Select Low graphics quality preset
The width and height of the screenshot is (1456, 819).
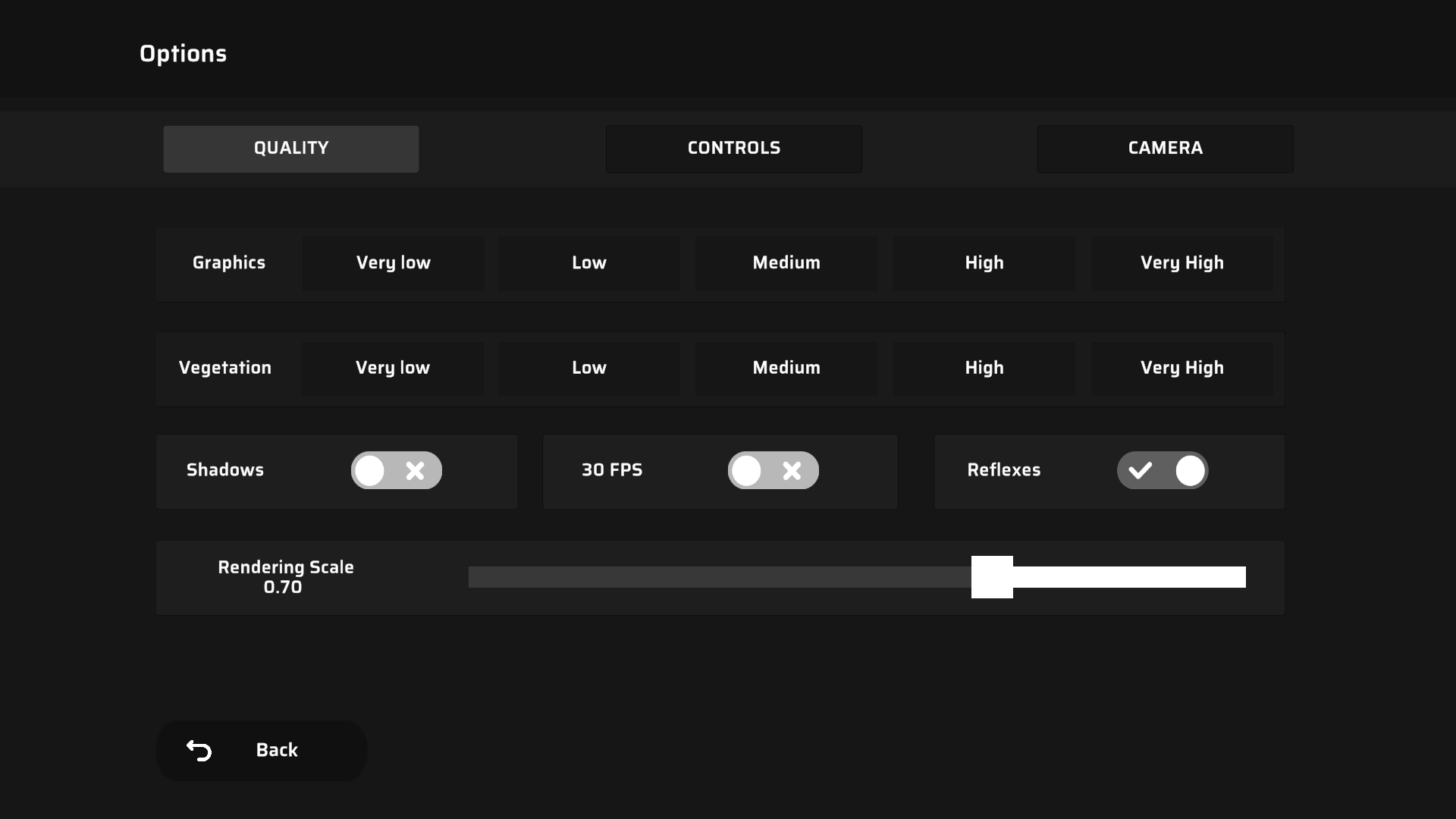(x=589, y=263)
